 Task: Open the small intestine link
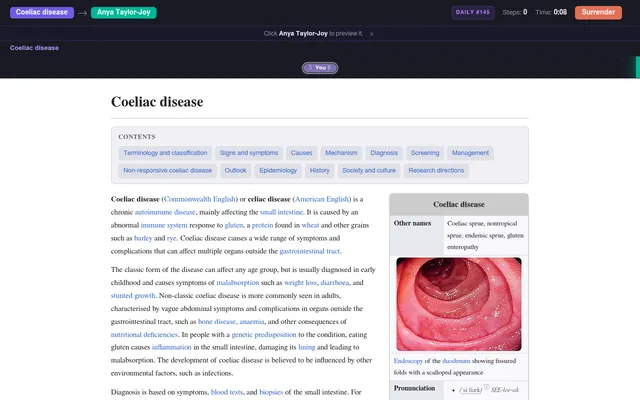tap(281, 212)
